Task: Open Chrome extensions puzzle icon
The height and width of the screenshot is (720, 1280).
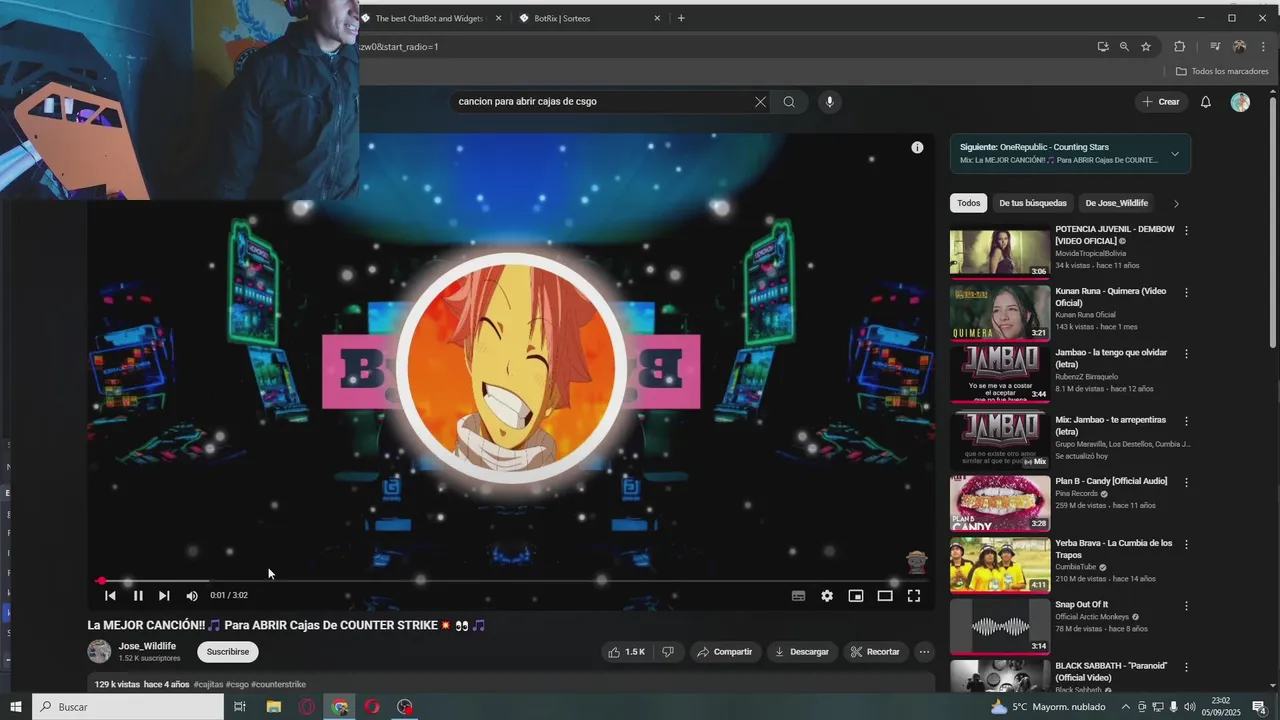Action: pos(1179,47)
